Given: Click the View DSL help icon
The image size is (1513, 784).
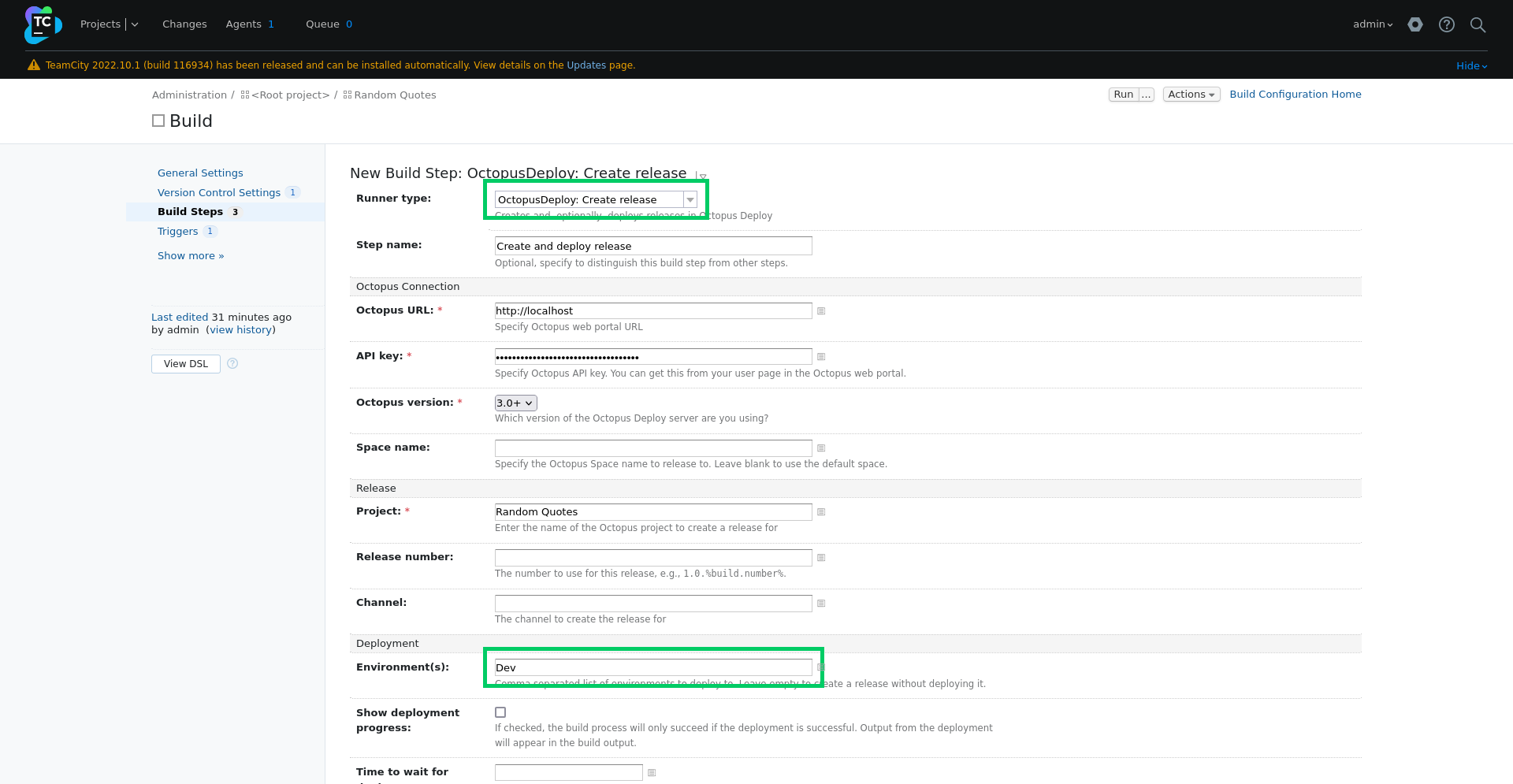Looking at the screenshot, I should point(232,363).
